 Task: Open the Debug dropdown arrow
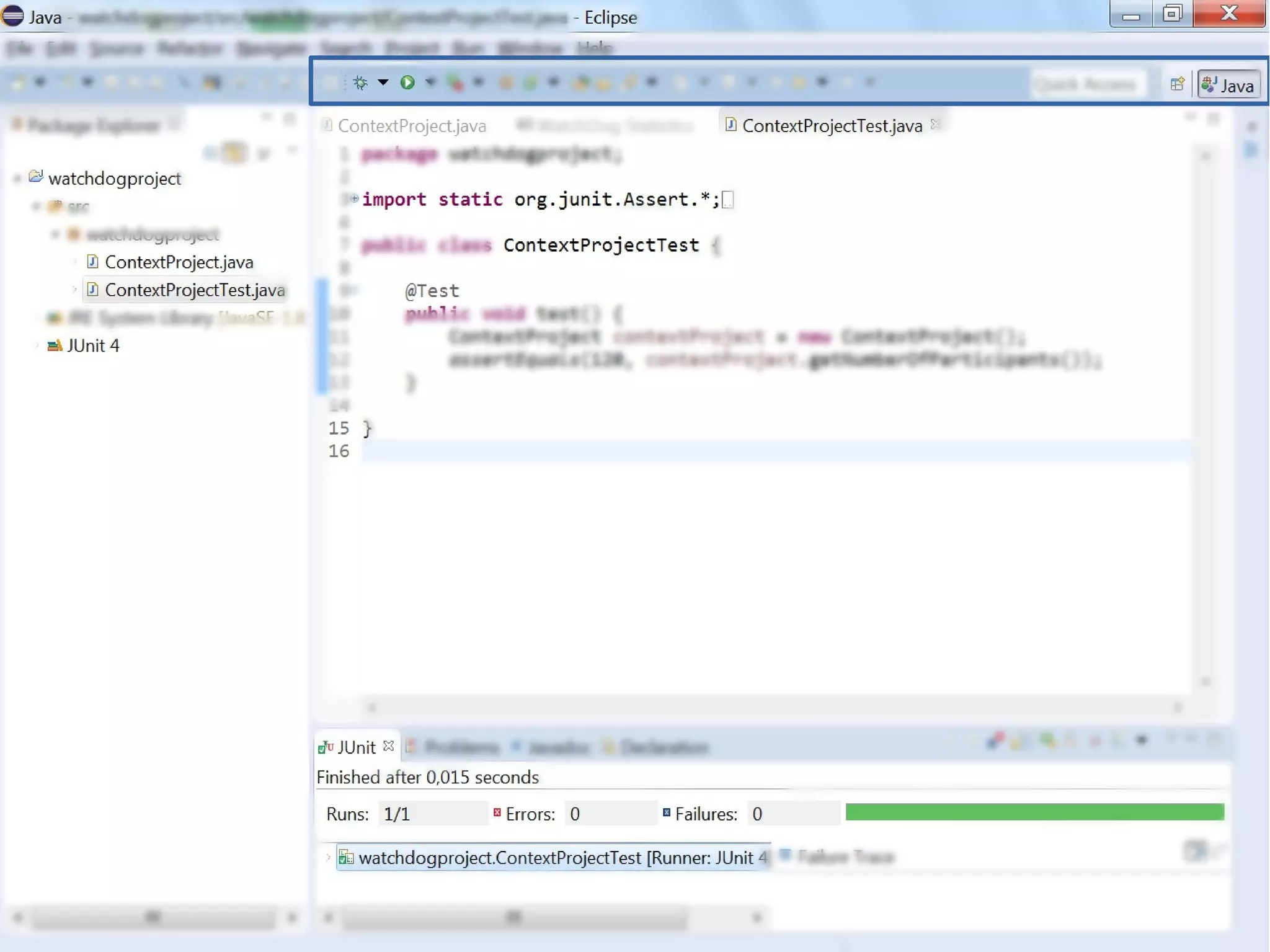383,82
